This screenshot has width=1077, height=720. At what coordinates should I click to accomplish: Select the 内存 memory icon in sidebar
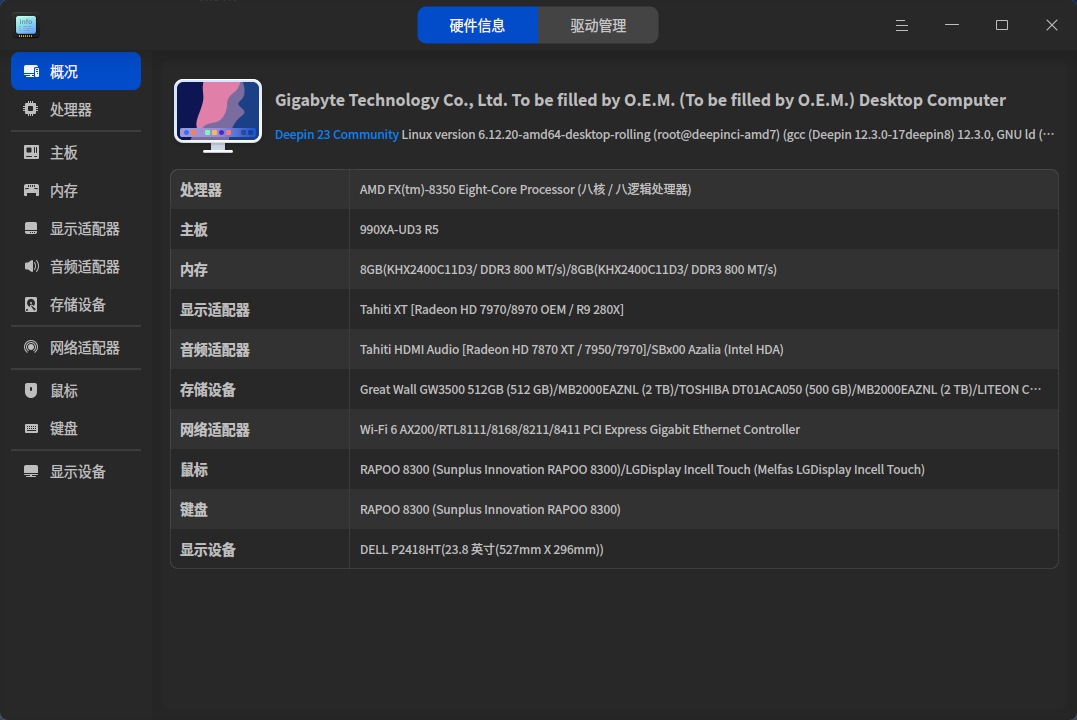point(32,190)
